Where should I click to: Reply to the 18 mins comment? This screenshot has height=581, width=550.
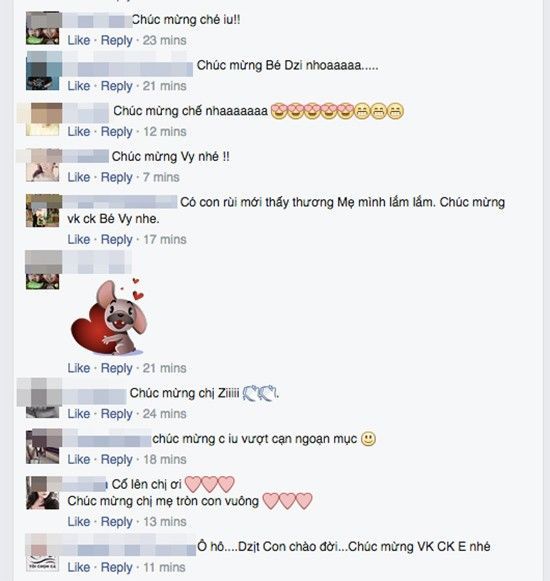pos(116,459)
